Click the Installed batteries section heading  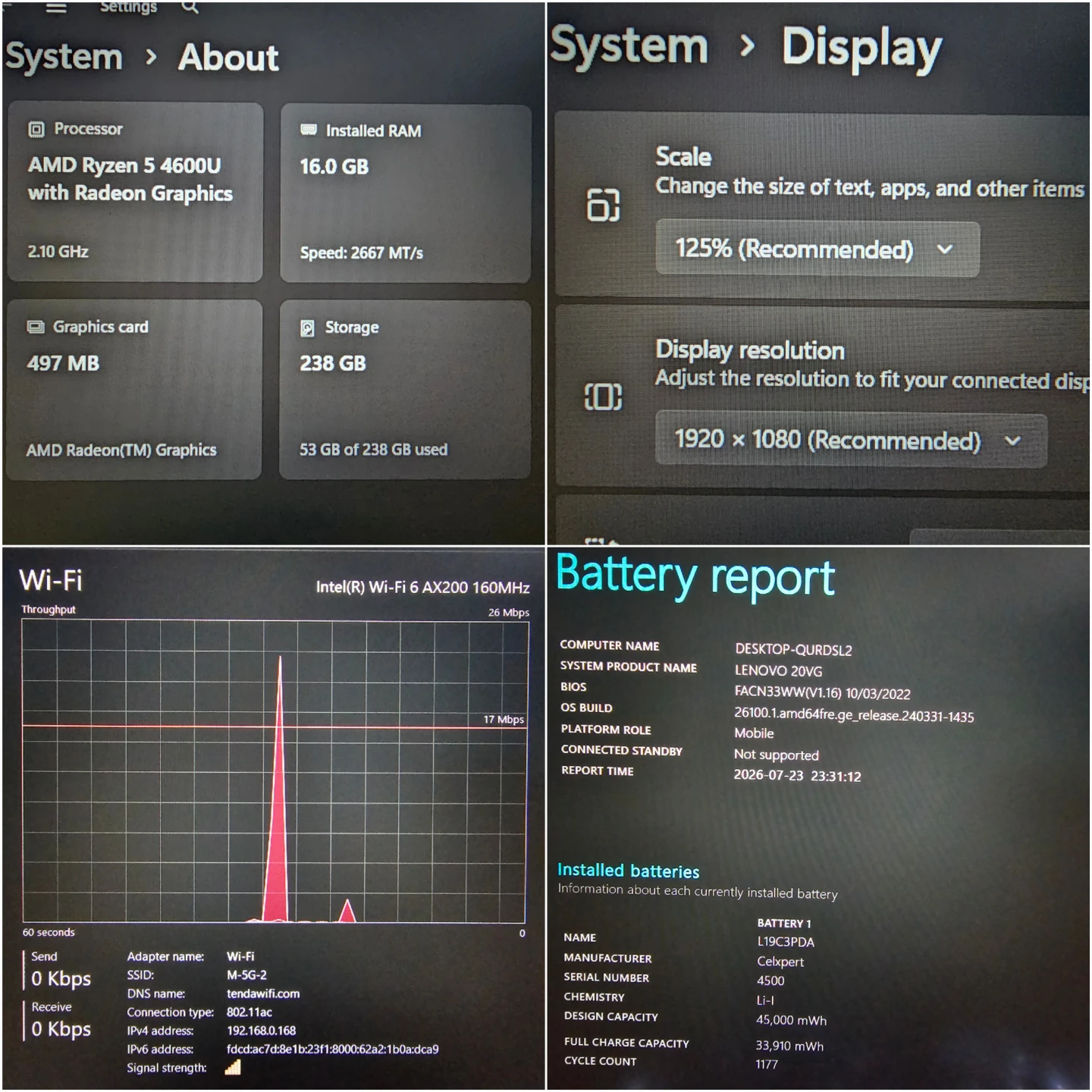click(x=628, y=871)
